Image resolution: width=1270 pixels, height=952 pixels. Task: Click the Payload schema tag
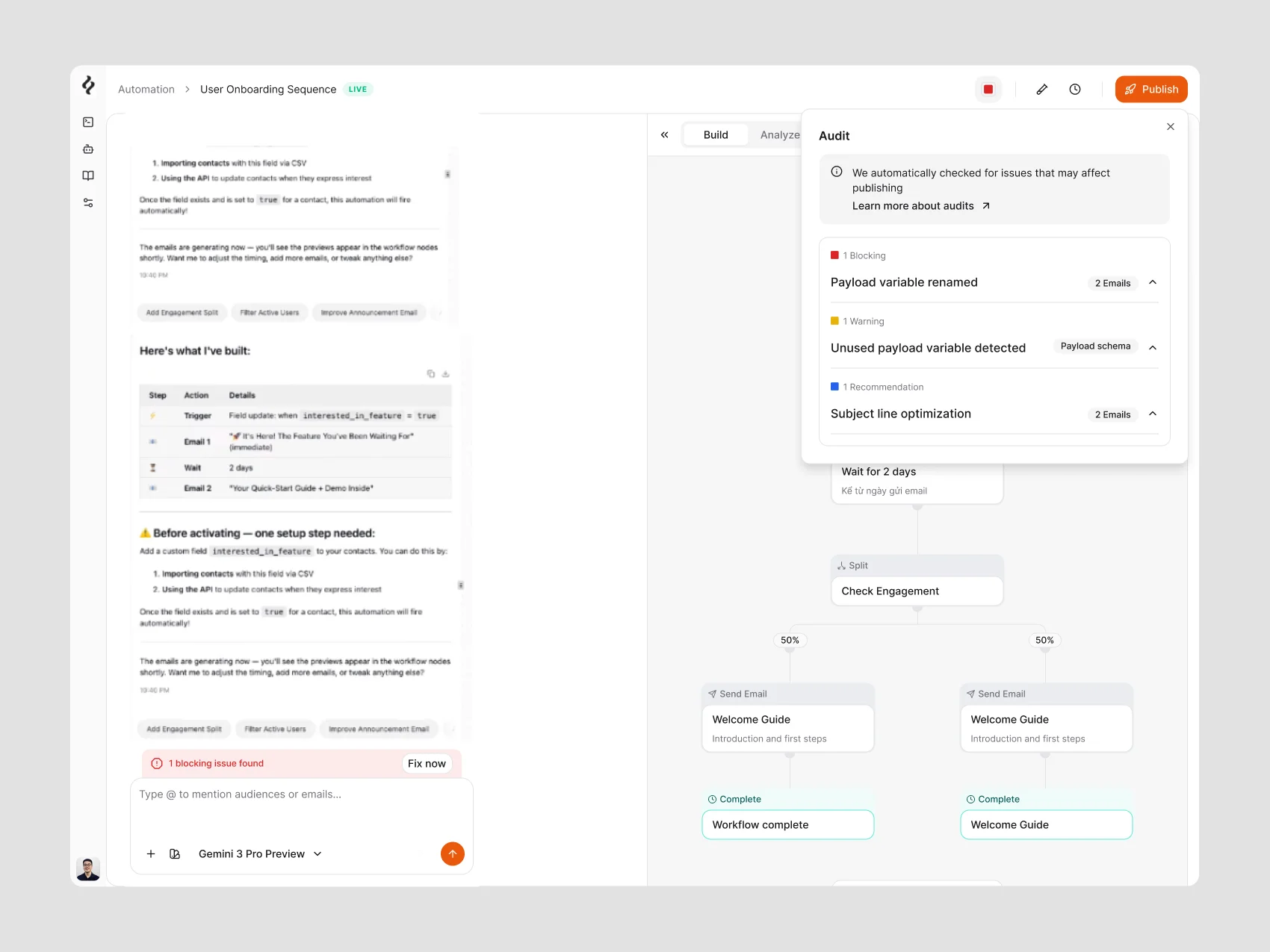point(1095,346)
